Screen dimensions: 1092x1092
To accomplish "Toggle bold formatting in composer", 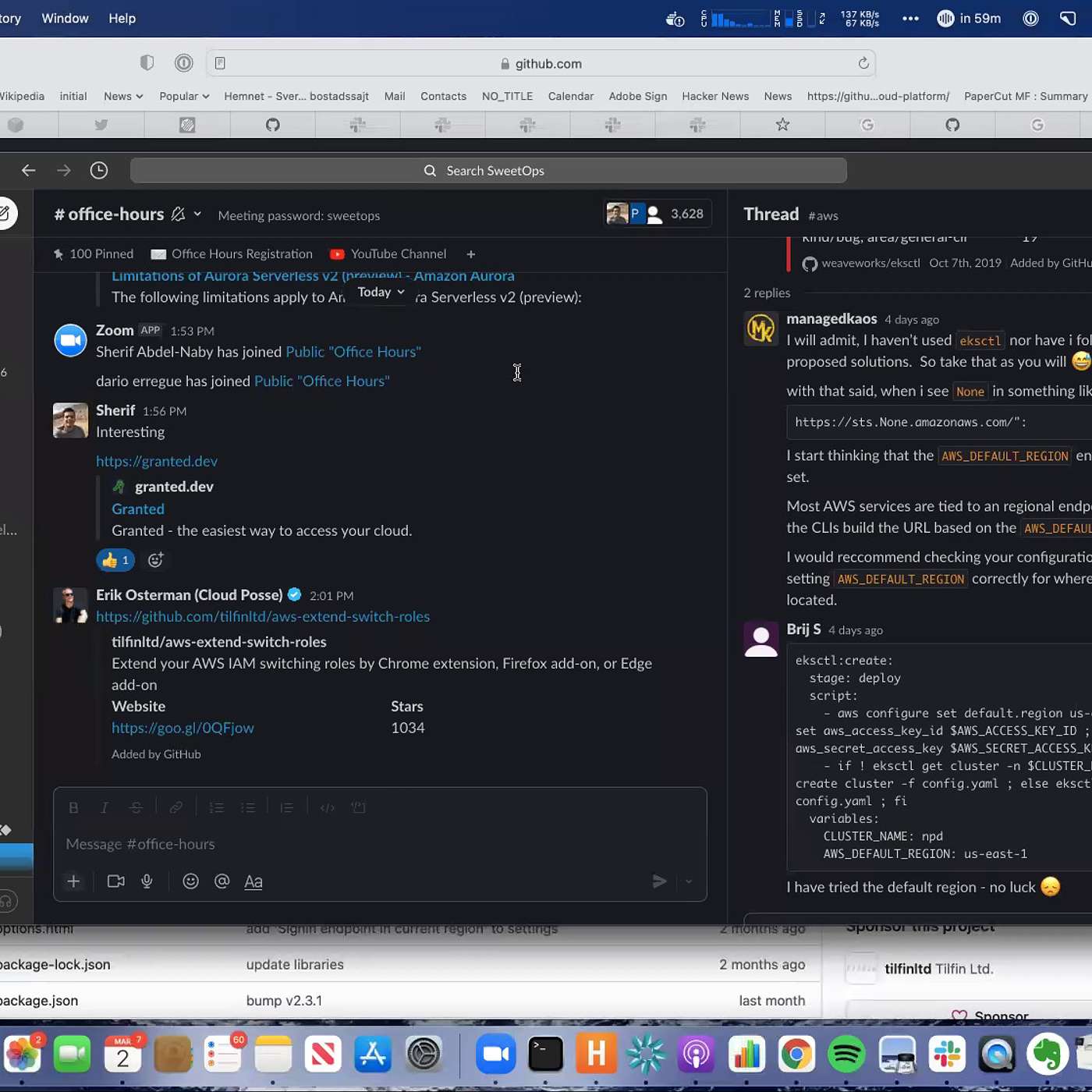I will click(73, 808).
